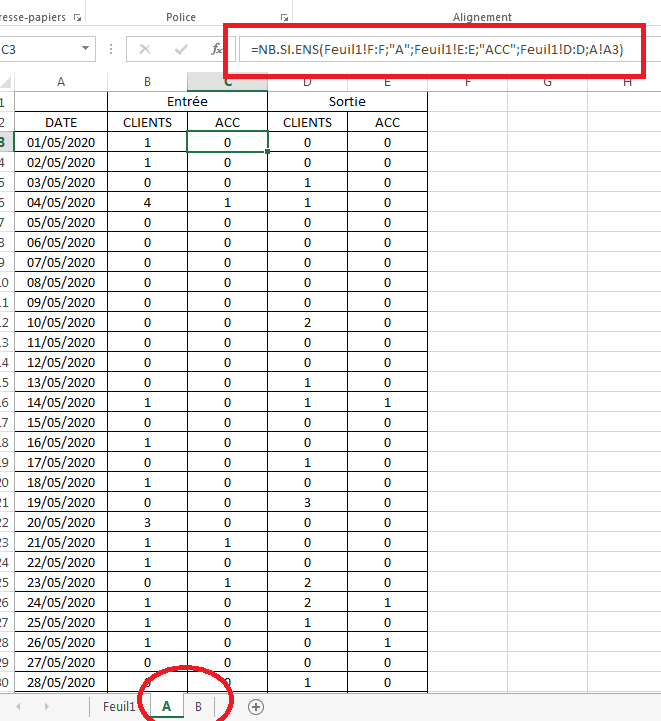
Task: Open the Police group dialog launcher
Action: coord(284,17)
